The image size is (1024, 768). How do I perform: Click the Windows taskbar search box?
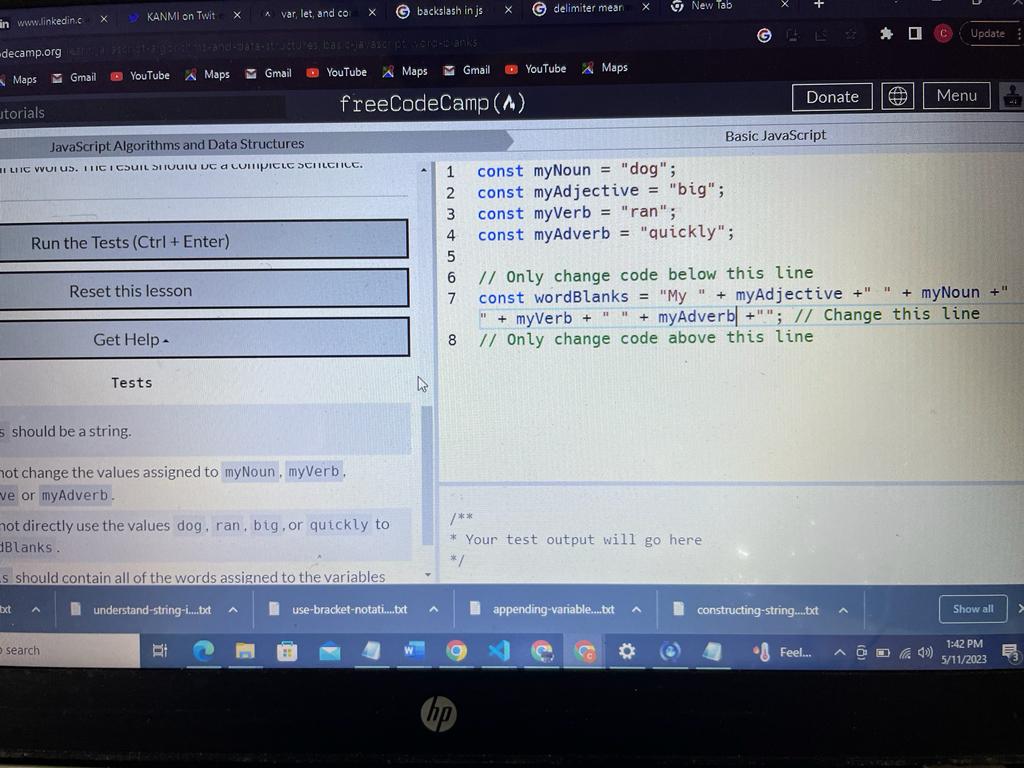(69, 650)
